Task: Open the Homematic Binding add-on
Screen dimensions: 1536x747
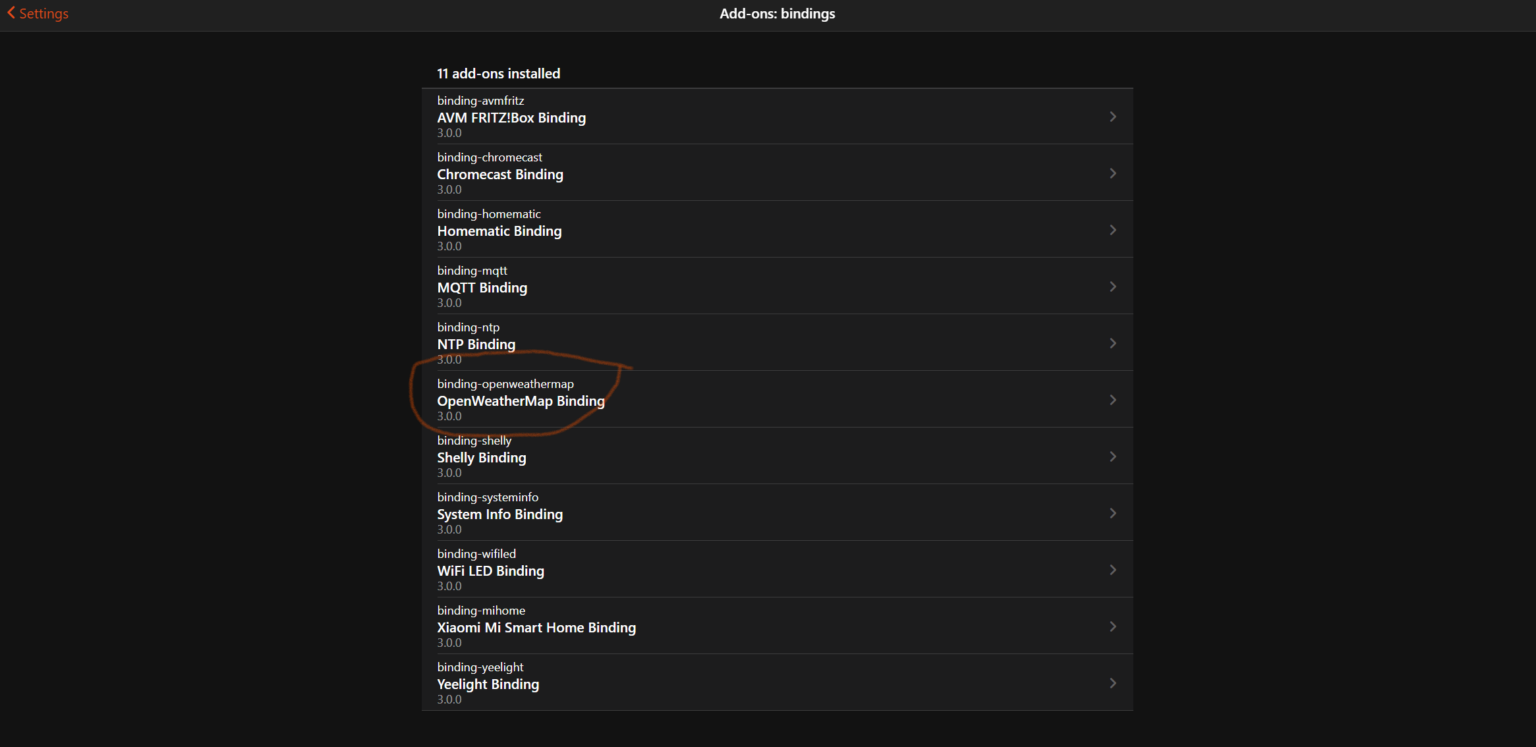Action: click(777, 230)
